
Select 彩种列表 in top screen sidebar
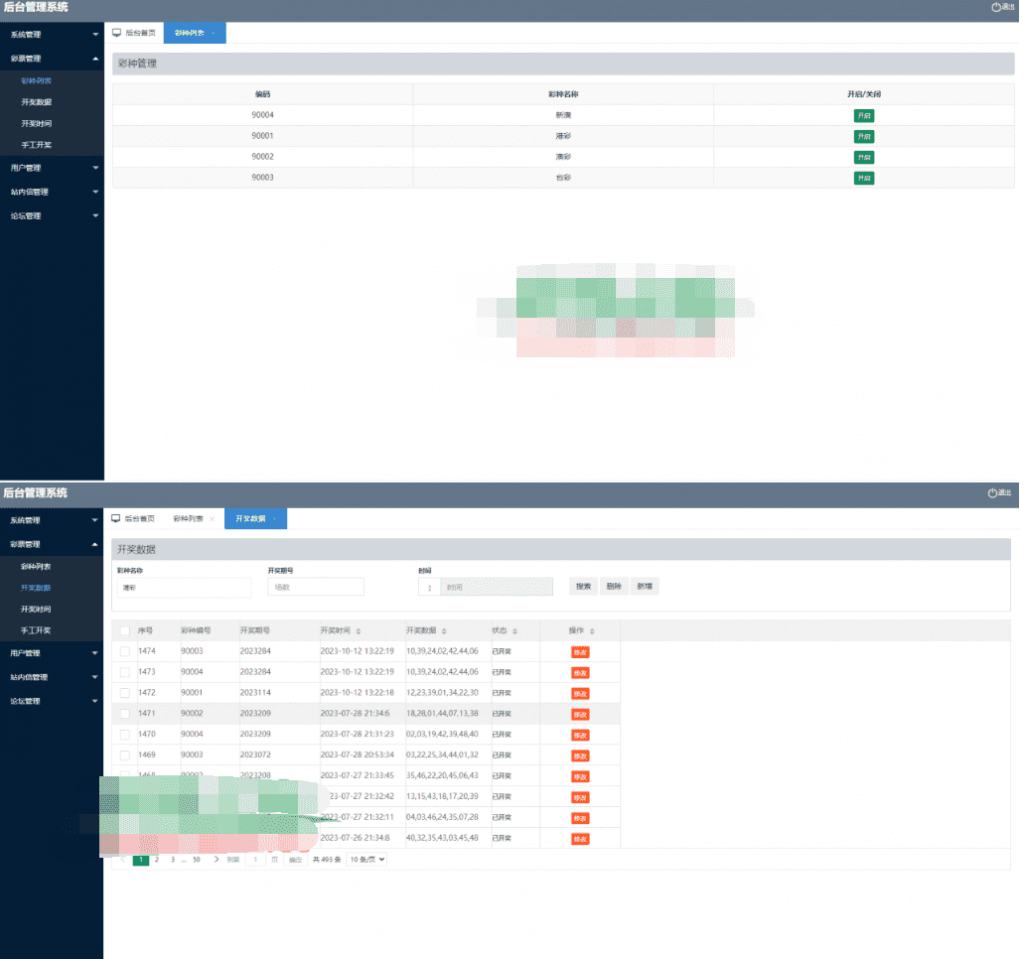(37, 81)
